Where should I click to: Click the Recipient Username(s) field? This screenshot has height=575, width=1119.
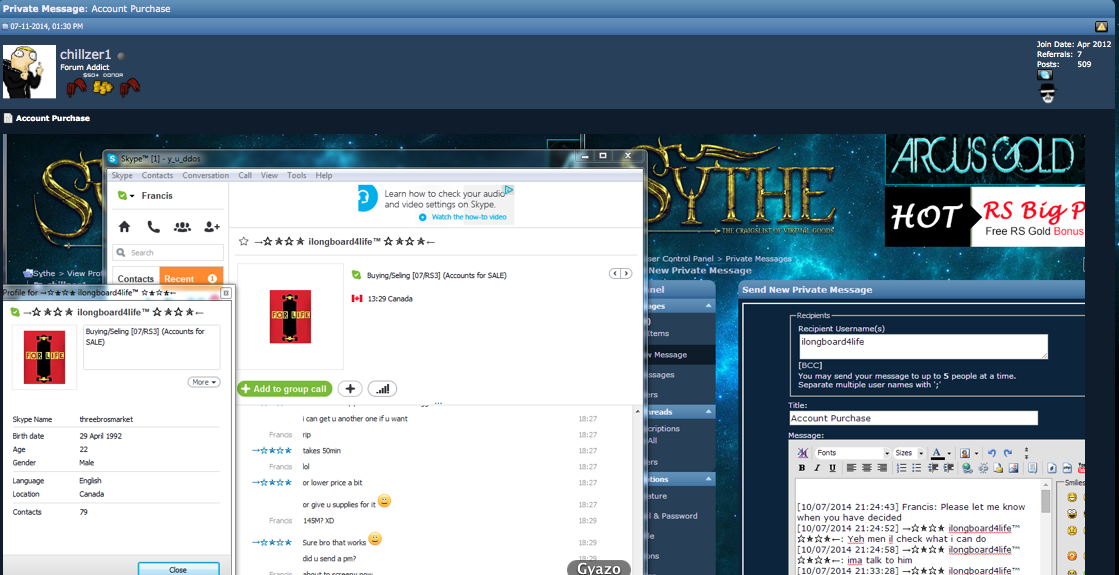click(923, 347)
